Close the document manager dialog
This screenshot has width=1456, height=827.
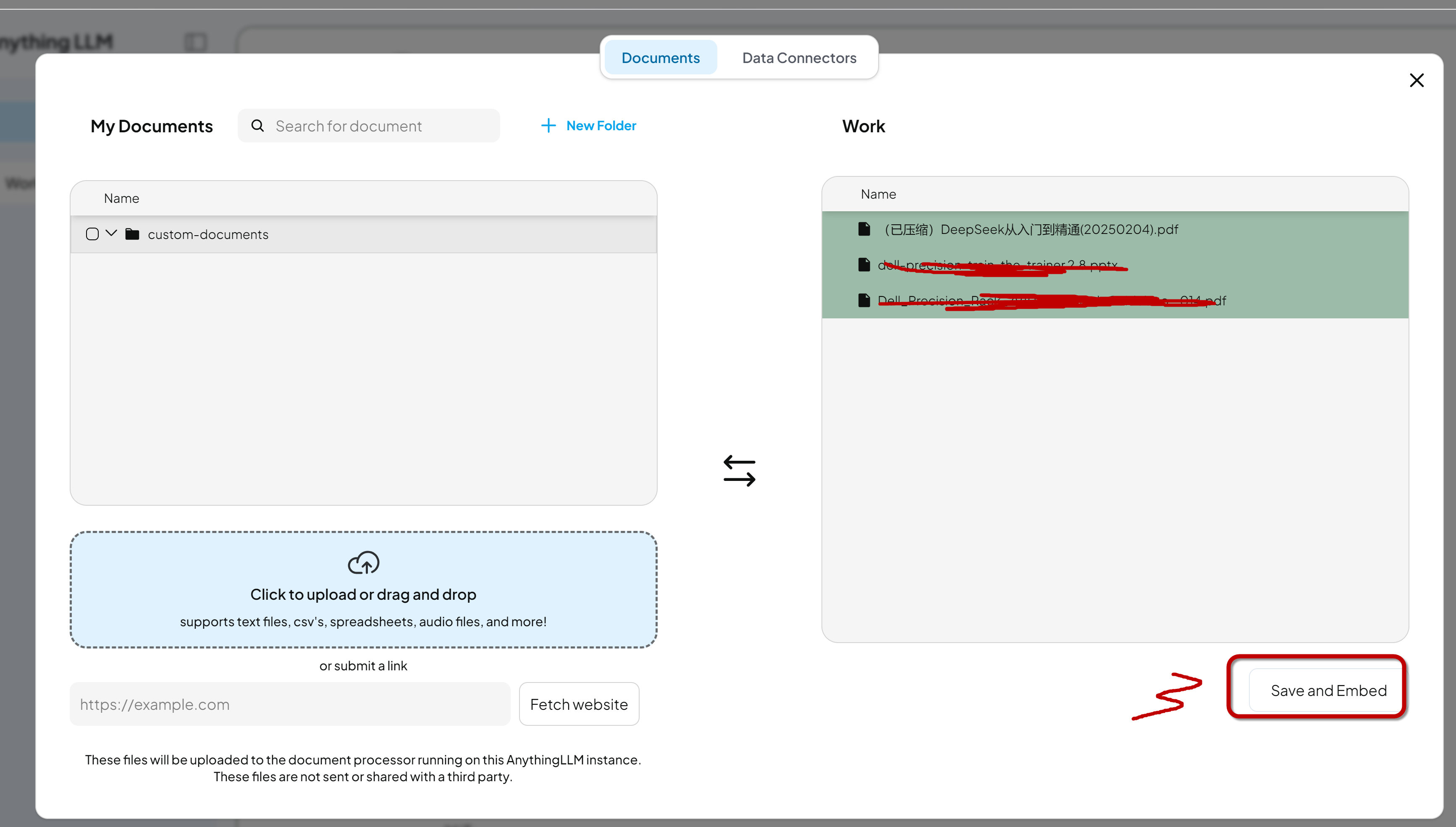coord(1416,80)
